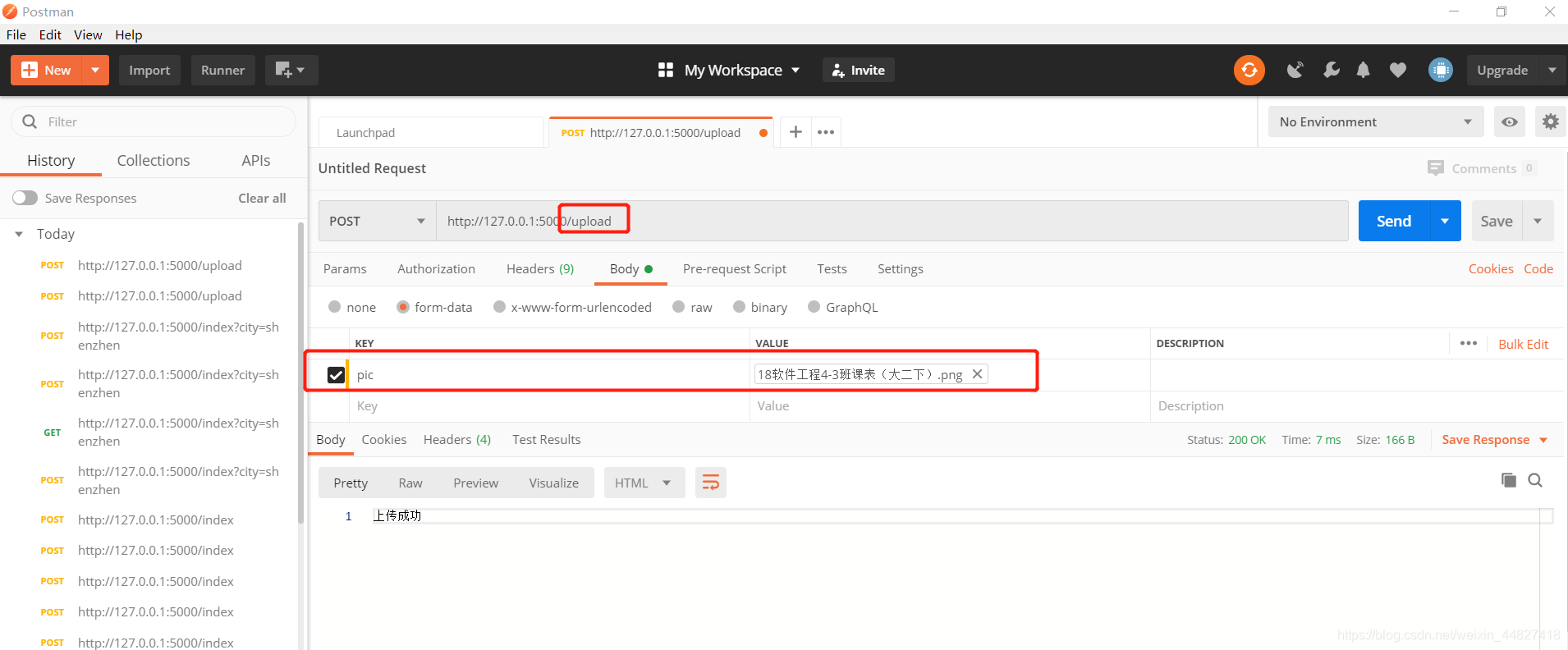The image size is (1568, 650).
Task: Open notifications bell icon
Action: click(1363, 70)
